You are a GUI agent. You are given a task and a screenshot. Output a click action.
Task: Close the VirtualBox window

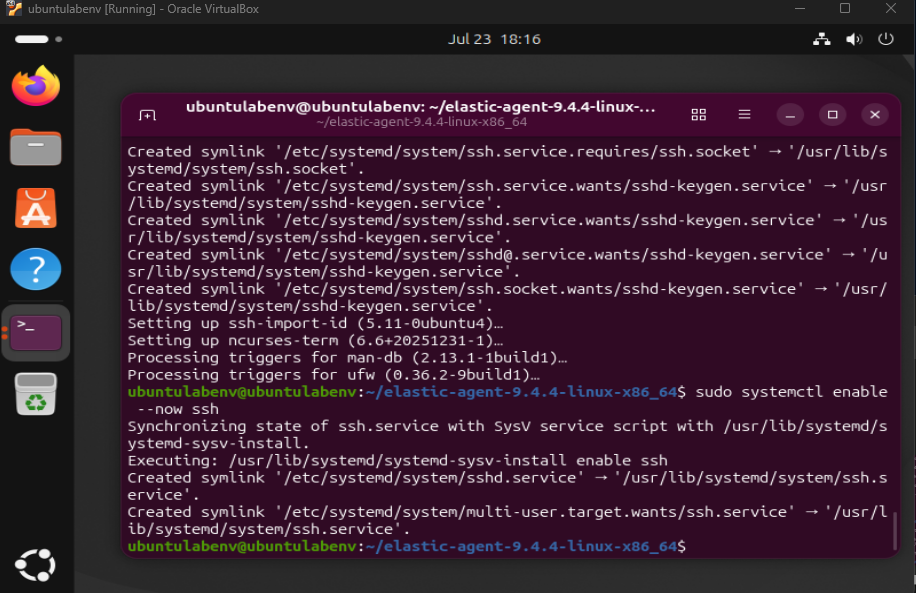tap(890, 9)
